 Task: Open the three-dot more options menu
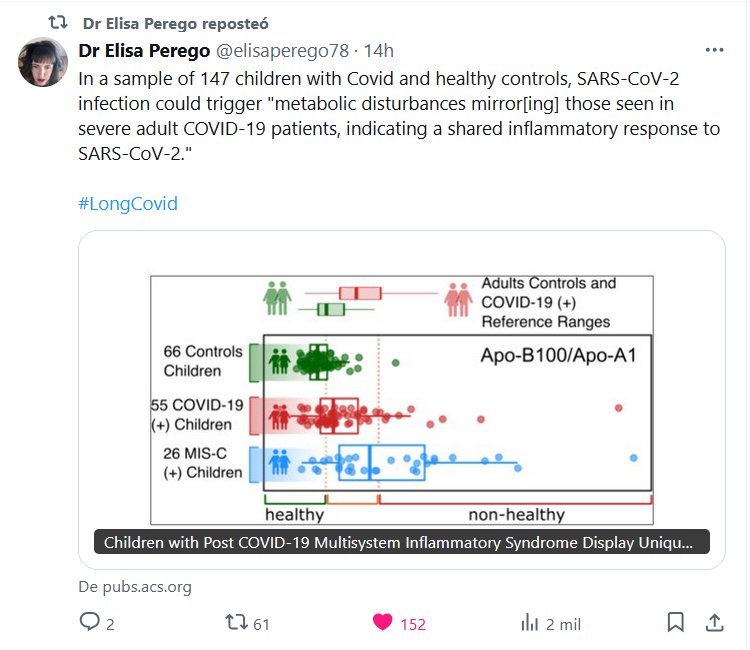[x=714, y=50]
